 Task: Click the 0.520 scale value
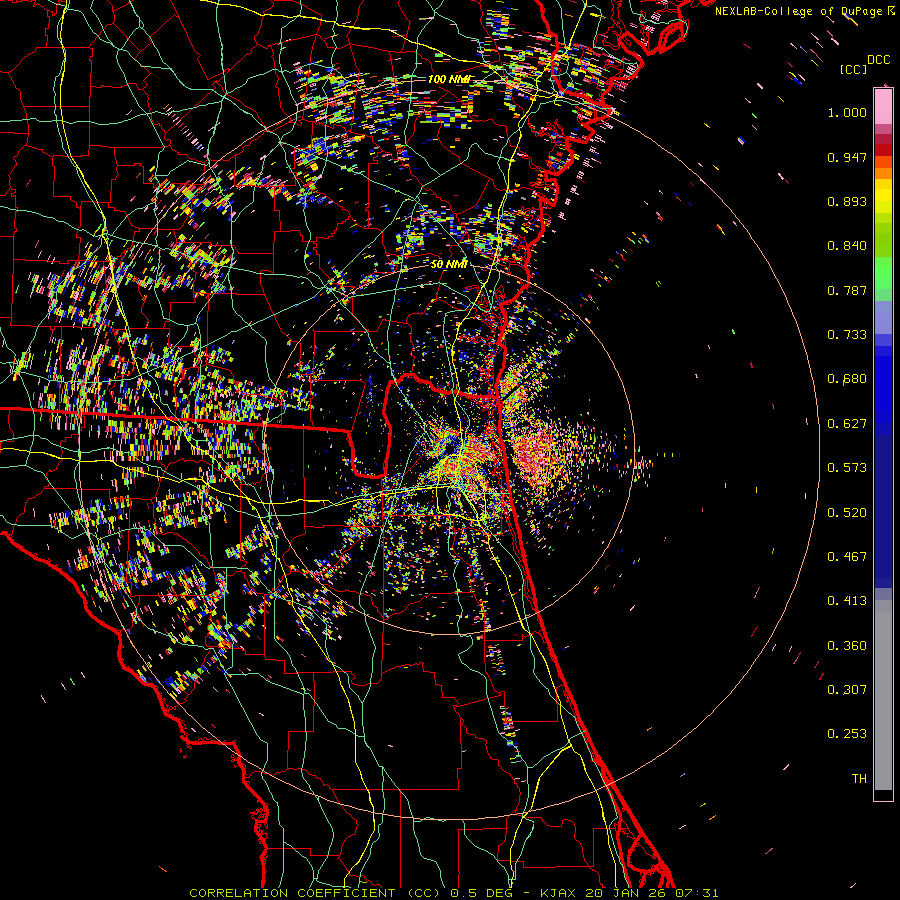tap(847, 513)
